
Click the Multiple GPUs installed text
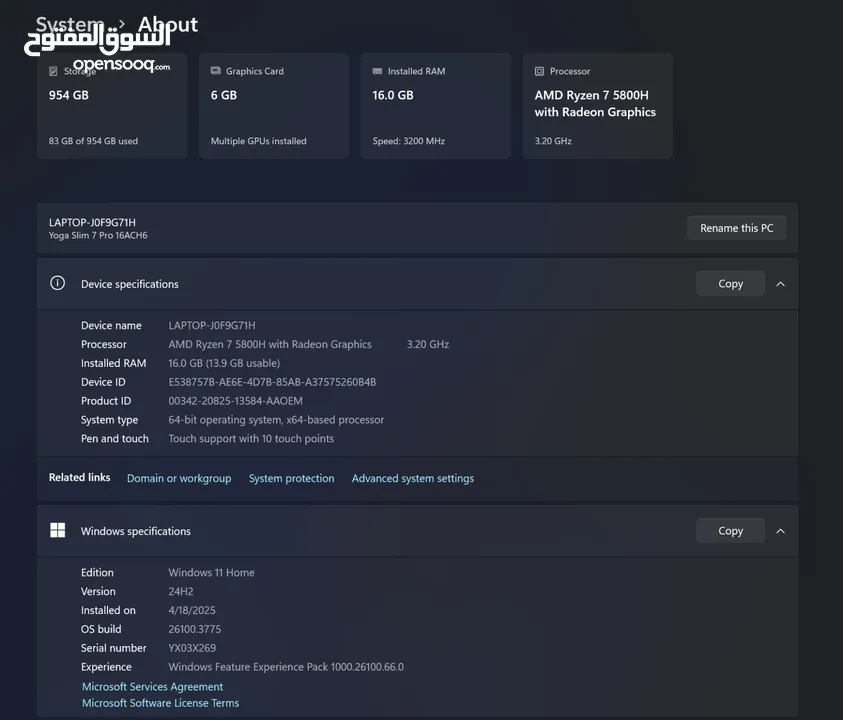pos(259,141)
